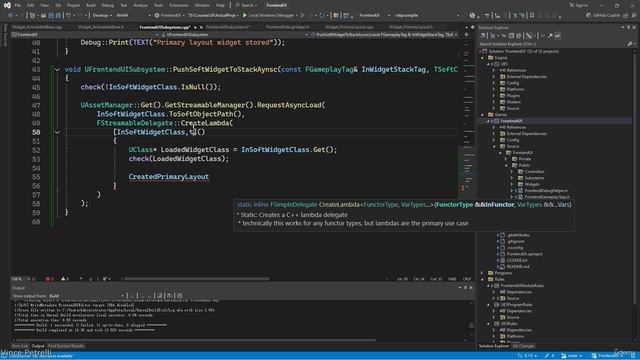Open GitHub Copilot button
The image size is (640, 360).
603,16
